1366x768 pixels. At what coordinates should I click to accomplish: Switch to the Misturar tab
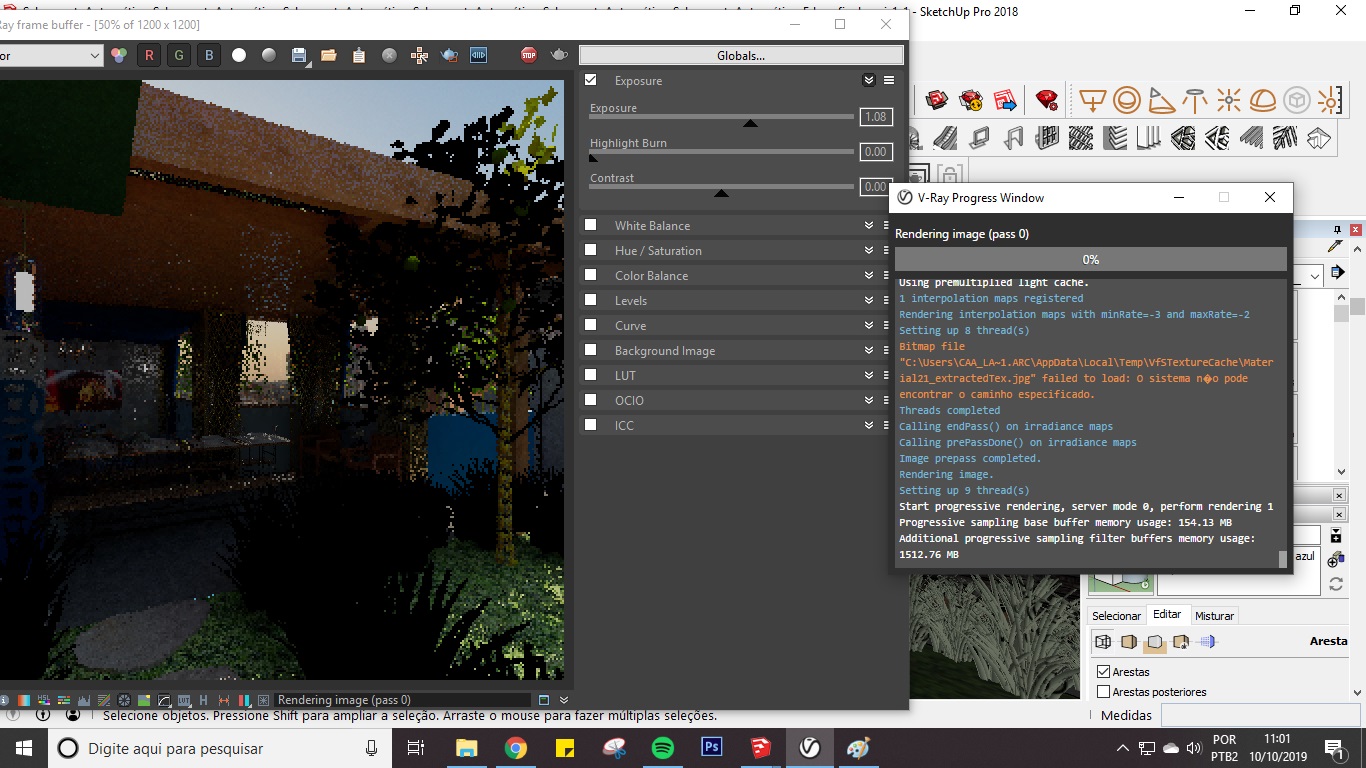[1214, 616]
